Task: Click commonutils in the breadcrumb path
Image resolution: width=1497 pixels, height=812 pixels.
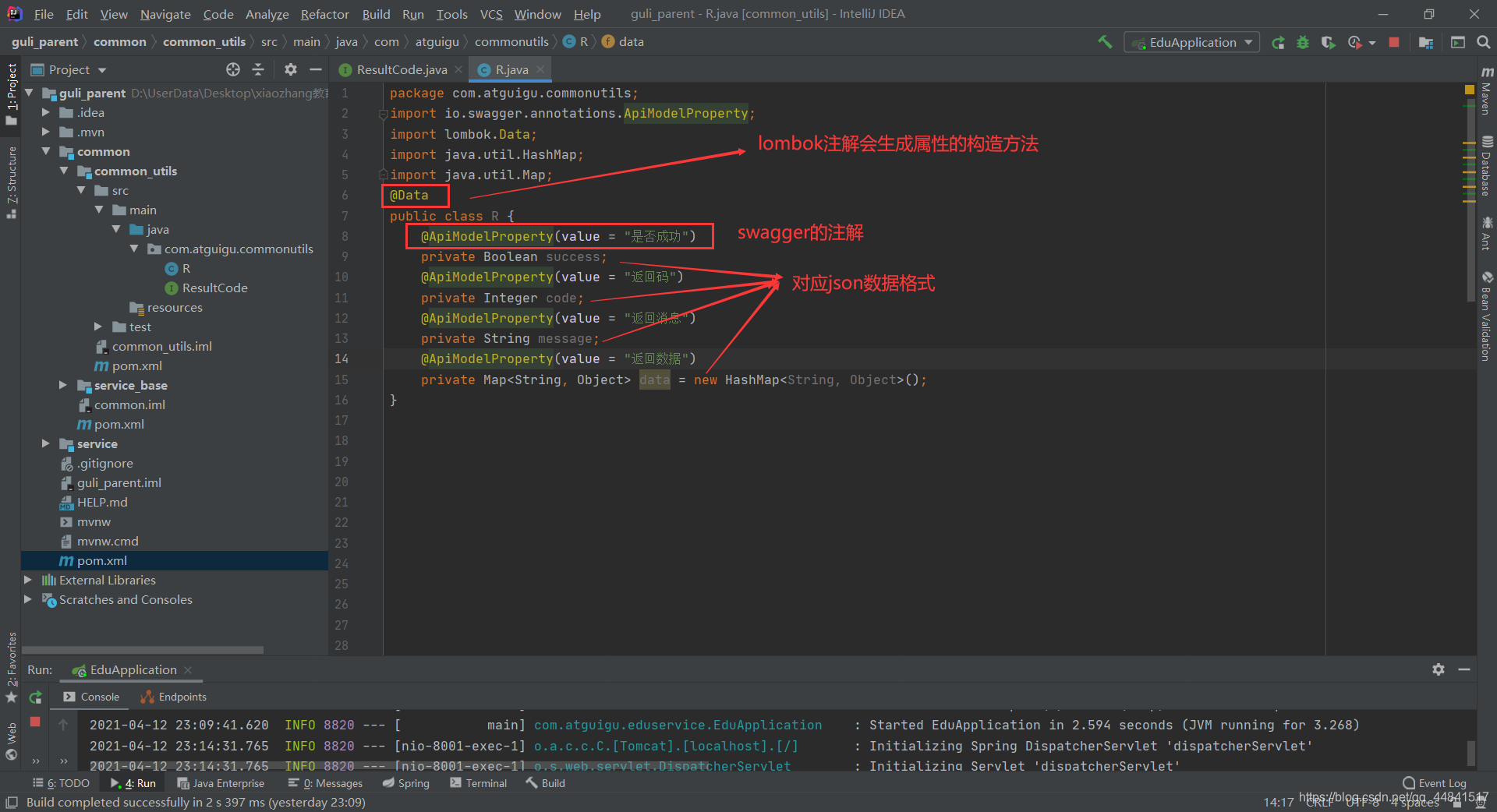Action: pos(511,42)
